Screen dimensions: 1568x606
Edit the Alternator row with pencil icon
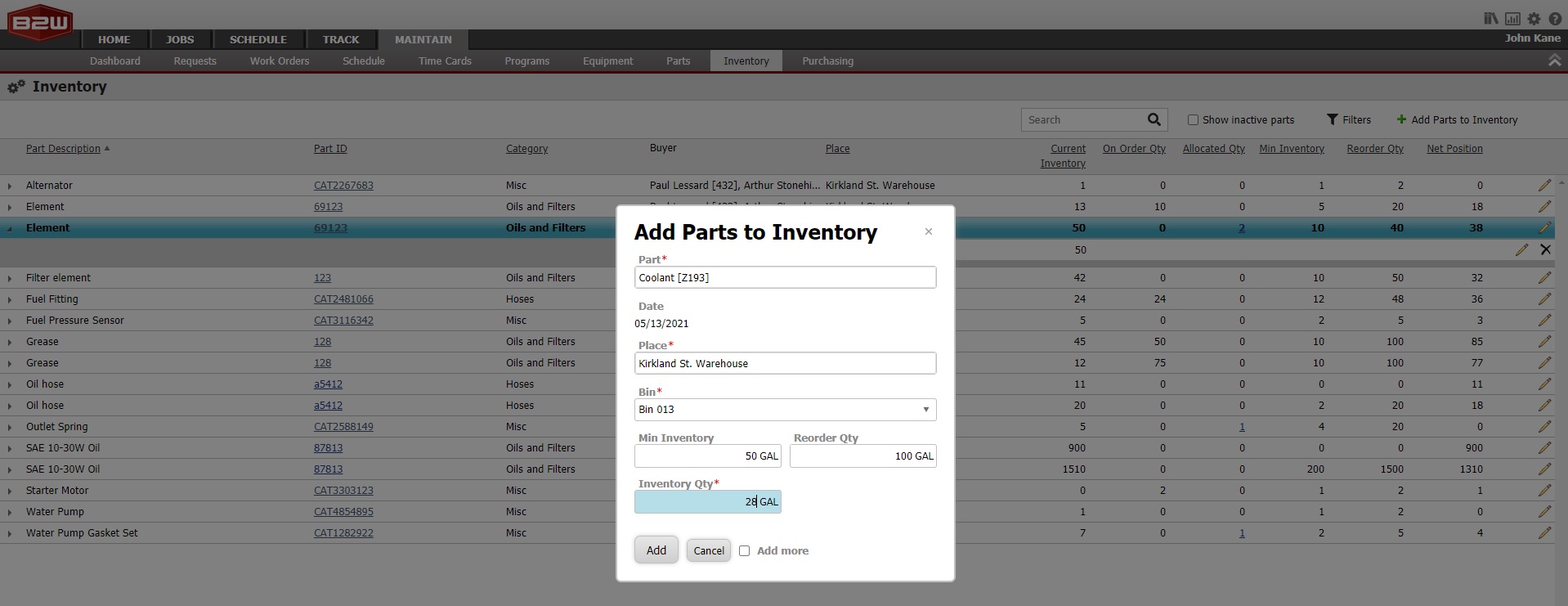tap(1544, 186)
